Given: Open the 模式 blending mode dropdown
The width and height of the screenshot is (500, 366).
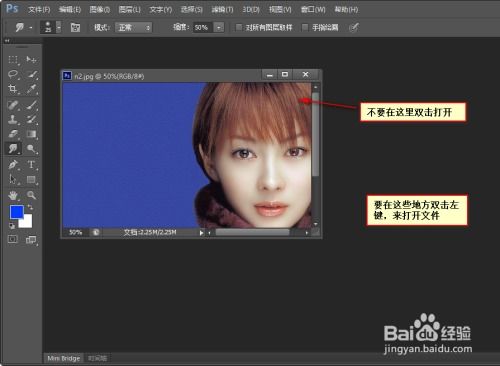Looking at the screenshot, I should coord(133,27).
